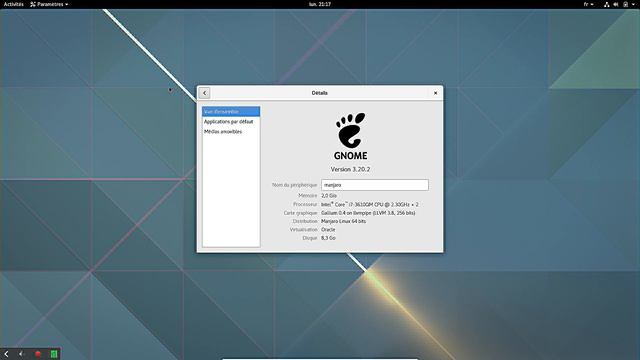Open the volume icon in top bar
Image resolution: width=640 pixels, height=360 pixels.
click(616, 4)
